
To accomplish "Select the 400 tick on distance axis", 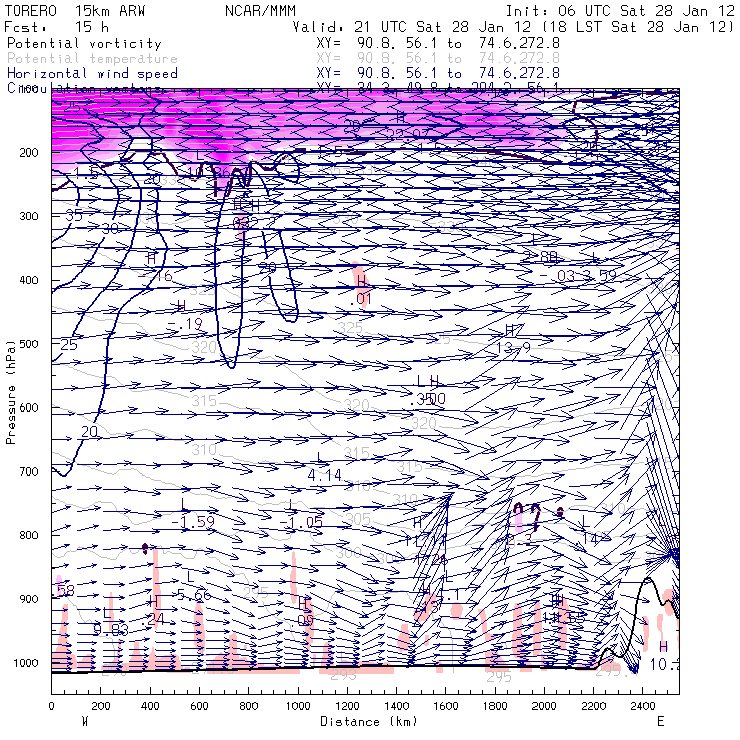I will click(x=150, y=706).
